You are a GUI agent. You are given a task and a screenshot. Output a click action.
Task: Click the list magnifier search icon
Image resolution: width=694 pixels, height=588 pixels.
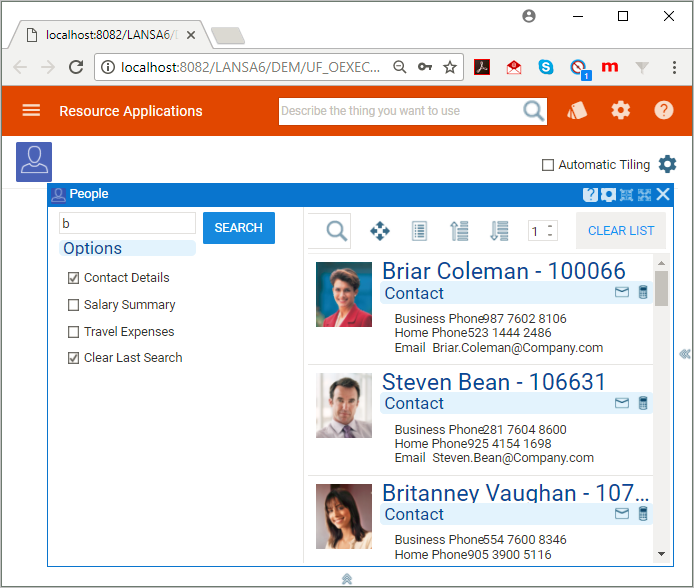coord(337,231)
